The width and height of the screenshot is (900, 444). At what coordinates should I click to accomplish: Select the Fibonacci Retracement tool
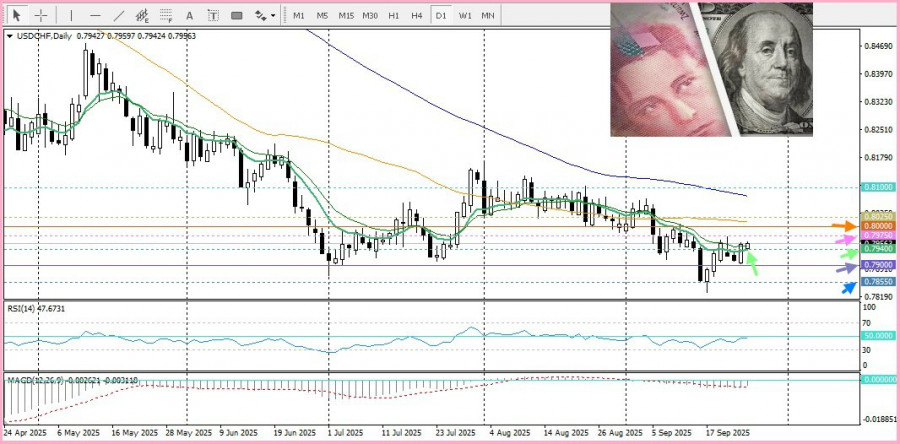pos(166,15)
